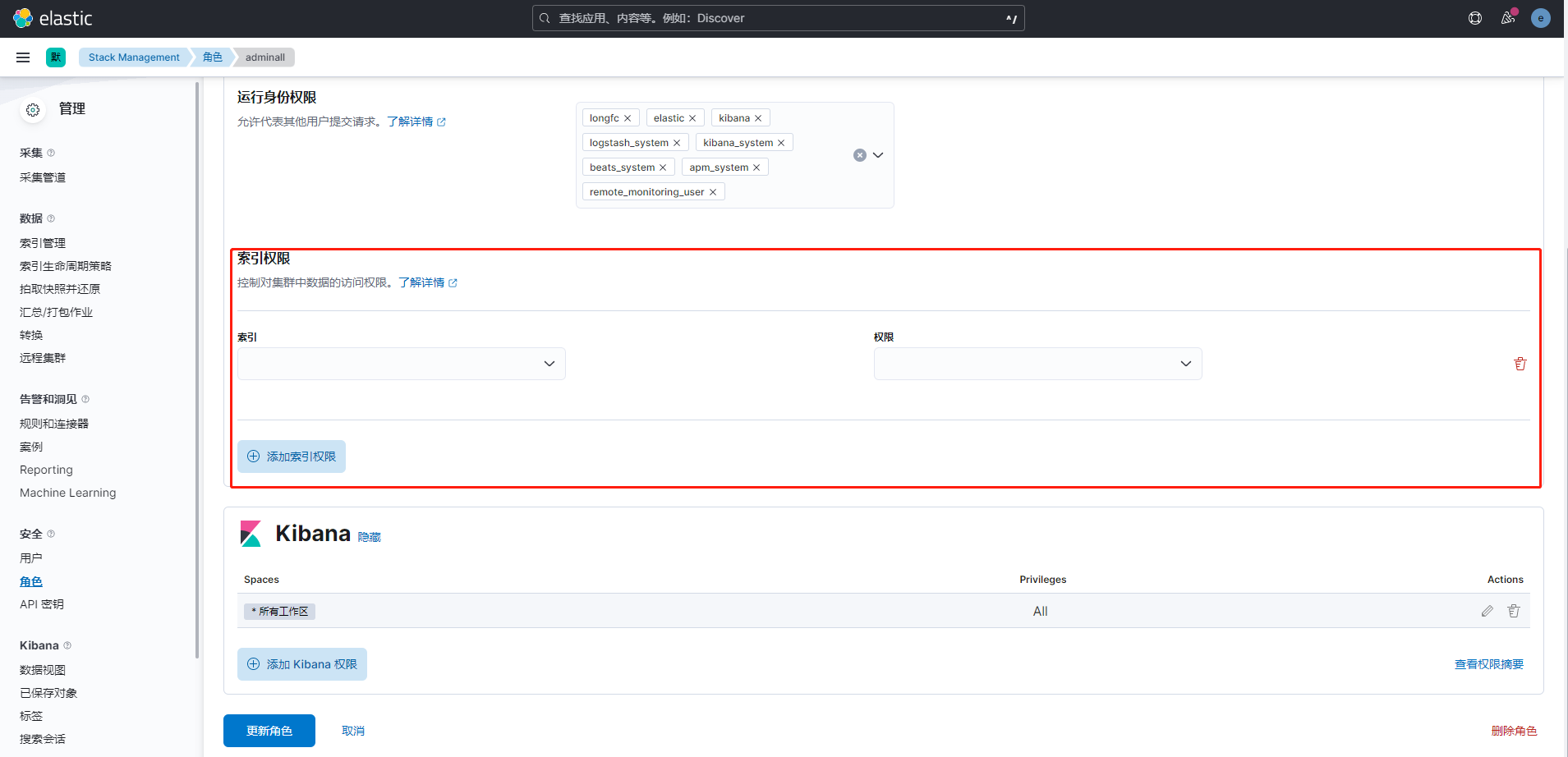Screen dimensions: 1568x757
Task: Open the user avatar menu
Action: click(1541, 18)
